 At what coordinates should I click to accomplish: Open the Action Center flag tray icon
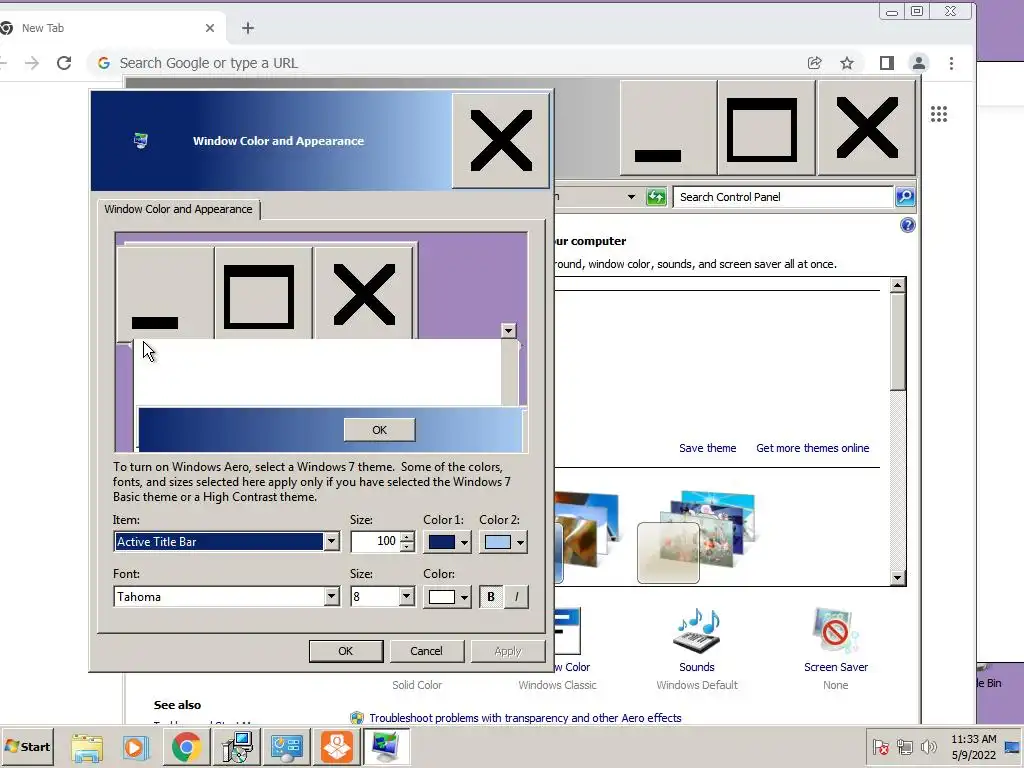point(880,747)
